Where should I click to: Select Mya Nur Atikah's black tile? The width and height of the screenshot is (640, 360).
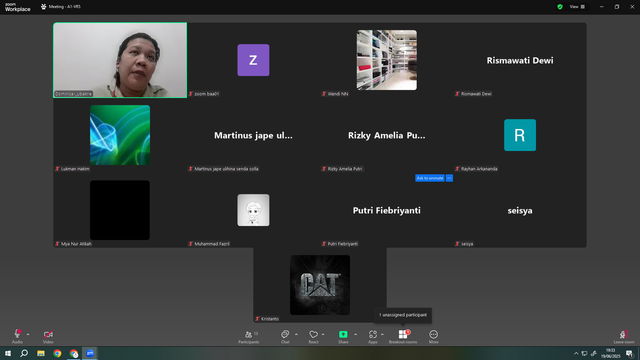click(x=120, y=210)
